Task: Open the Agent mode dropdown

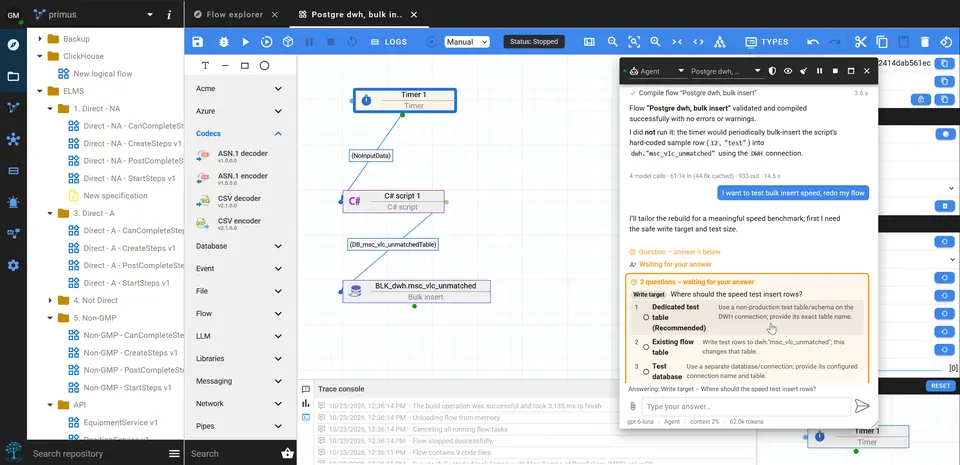Action: 658,72
